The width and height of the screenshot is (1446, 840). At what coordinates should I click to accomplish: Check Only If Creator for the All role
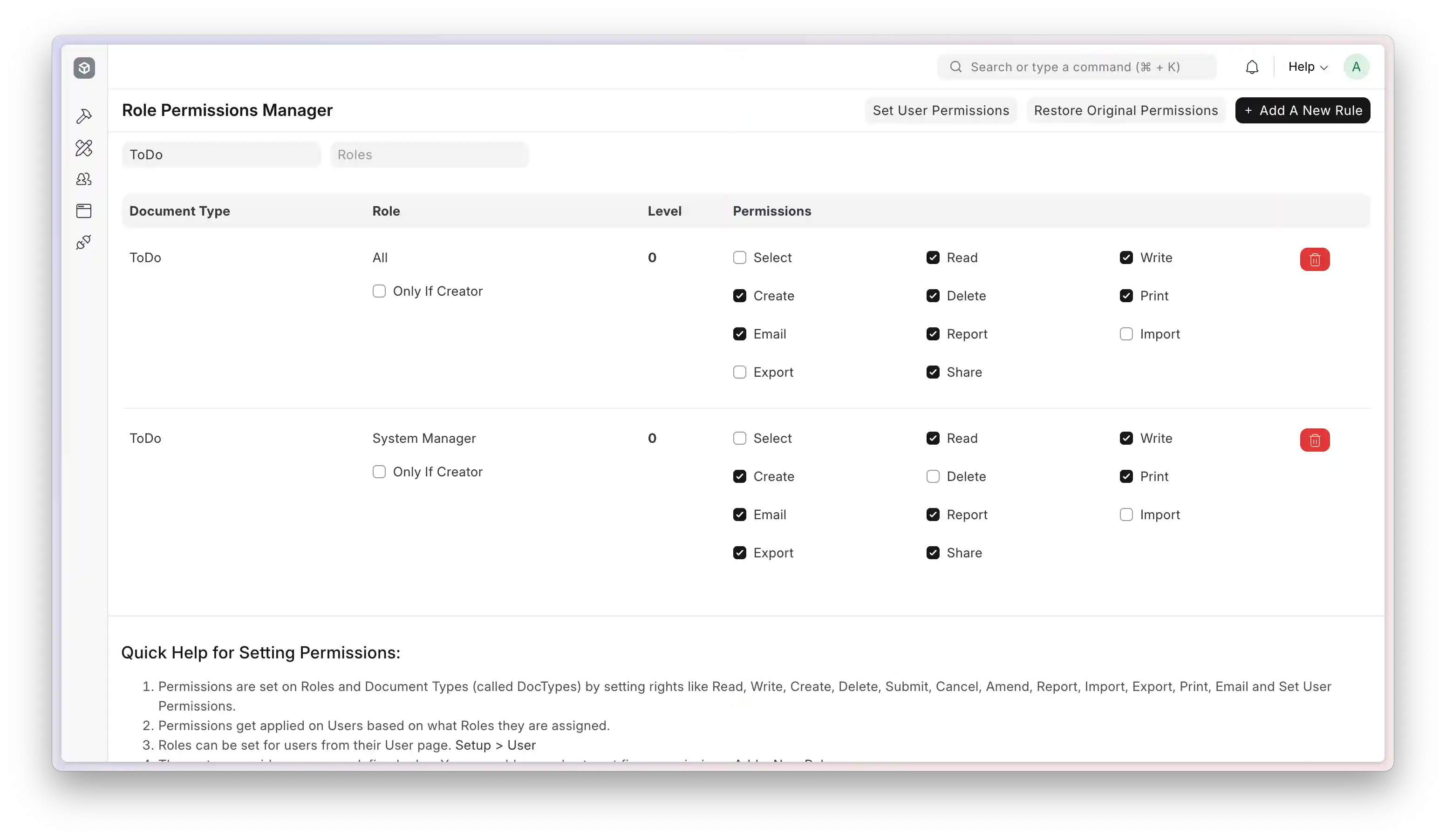click(x=379, y=291)
